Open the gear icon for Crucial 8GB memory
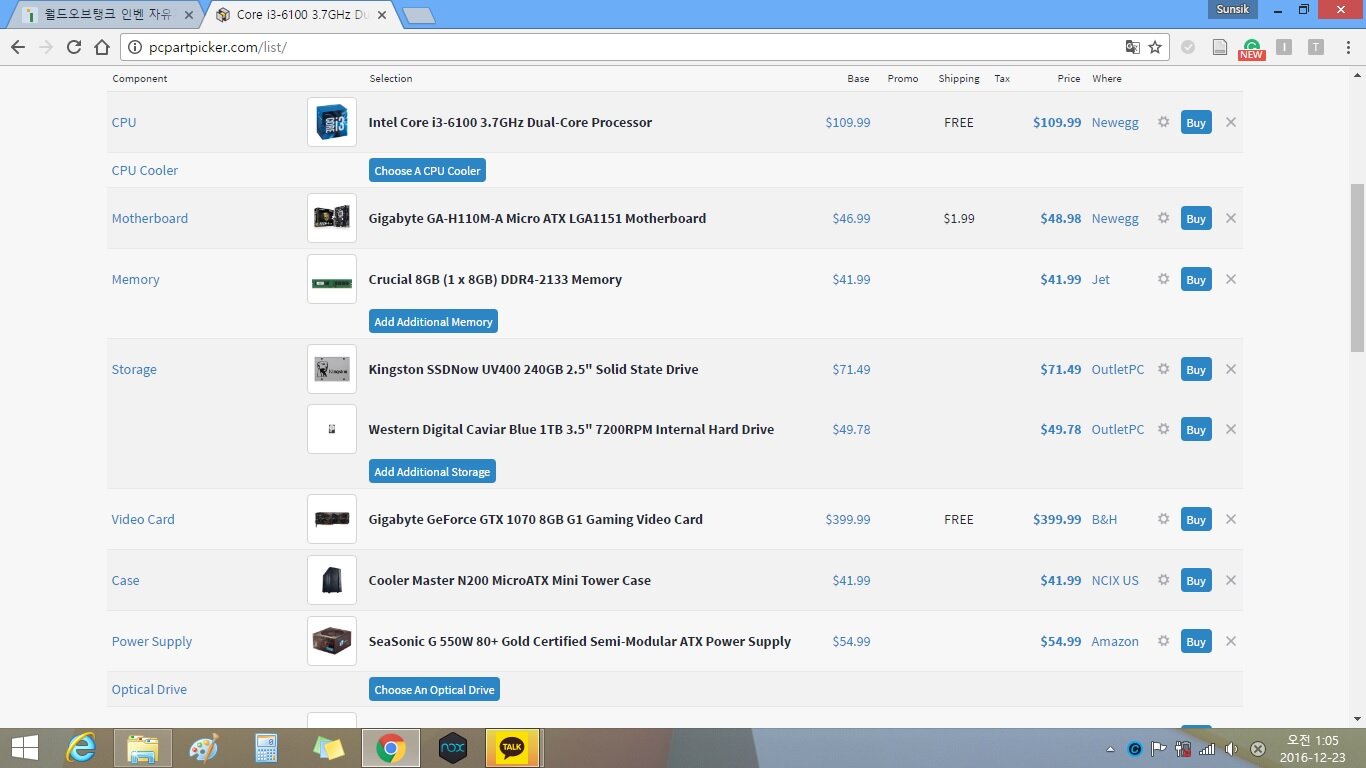Viewport: 1366px width, 768px height. click(x=1163, y=279)
